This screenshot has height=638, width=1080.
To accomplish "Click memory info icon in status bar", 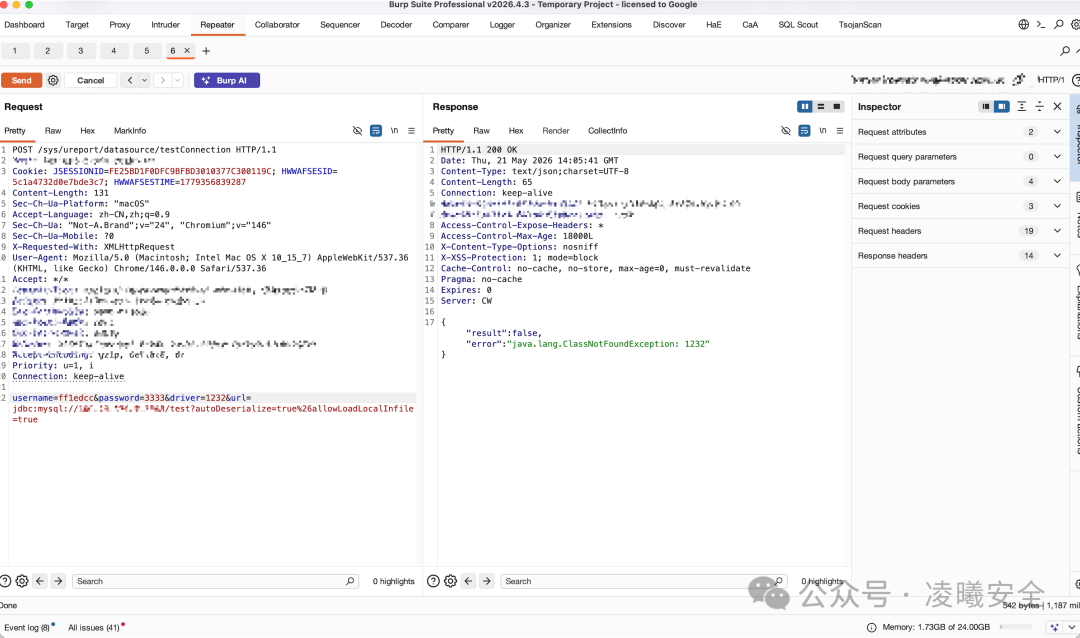I will 871,627.
